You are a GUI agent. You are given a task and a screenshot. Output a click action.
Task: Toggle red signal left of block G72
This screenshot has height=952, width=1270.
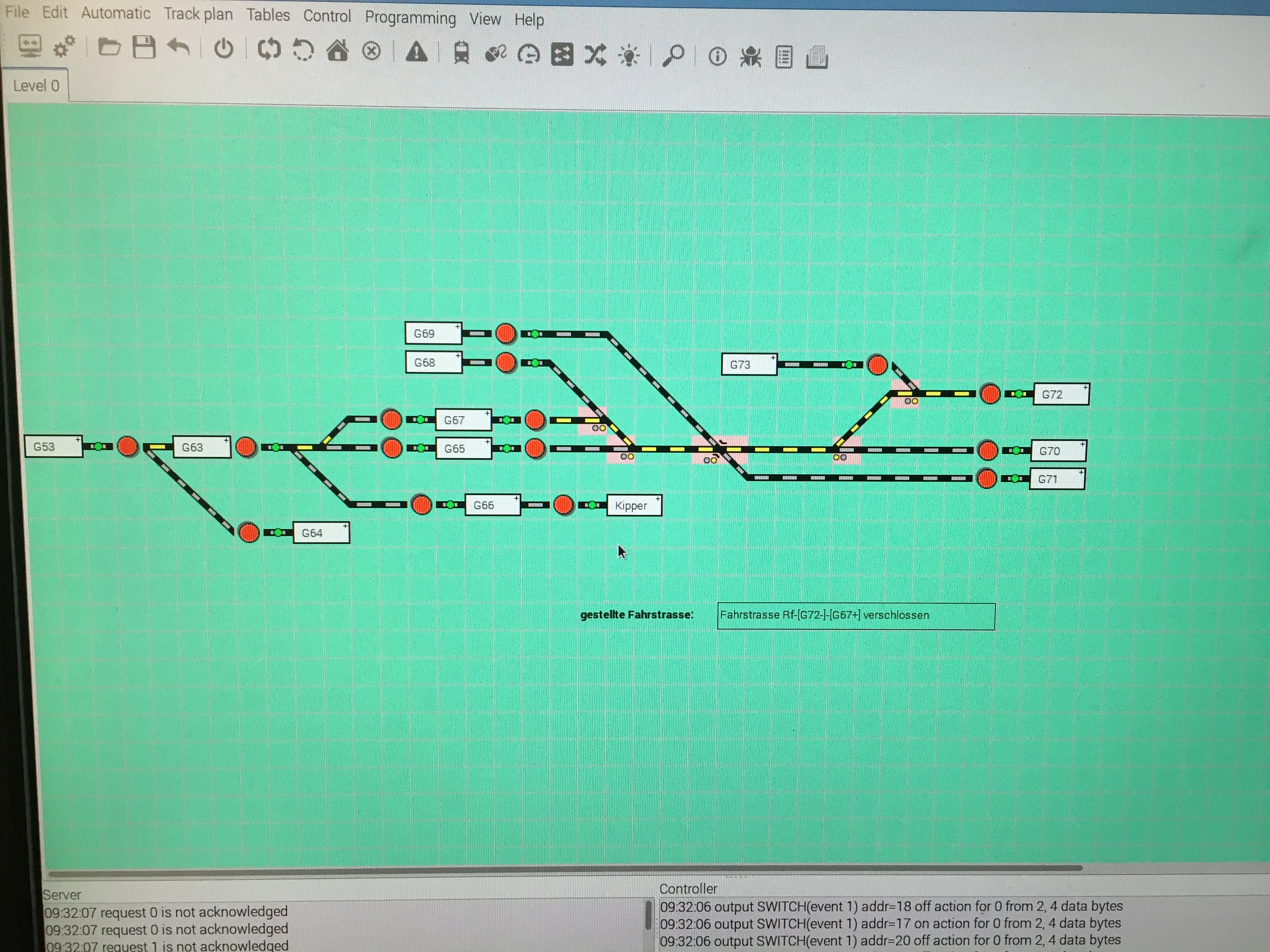click(990, 394)
